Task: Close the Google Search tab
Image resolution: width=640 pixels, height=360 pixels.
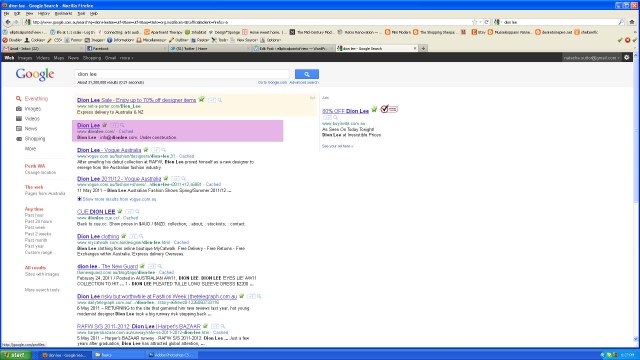Action: [415, 48]
